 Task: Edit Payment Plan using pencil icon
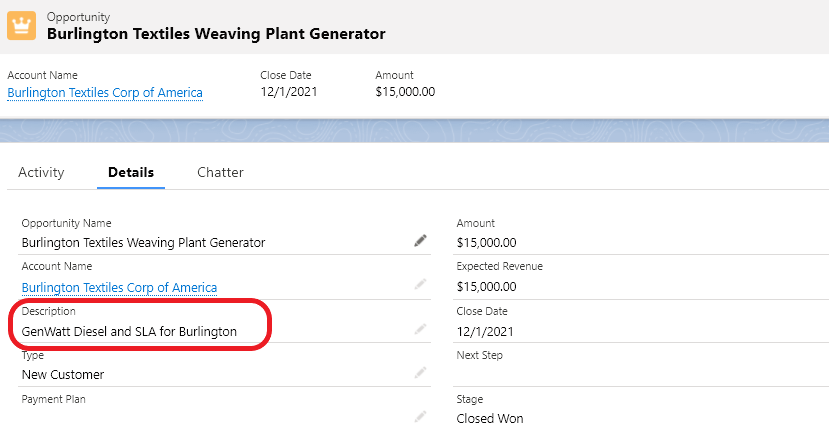421,416
